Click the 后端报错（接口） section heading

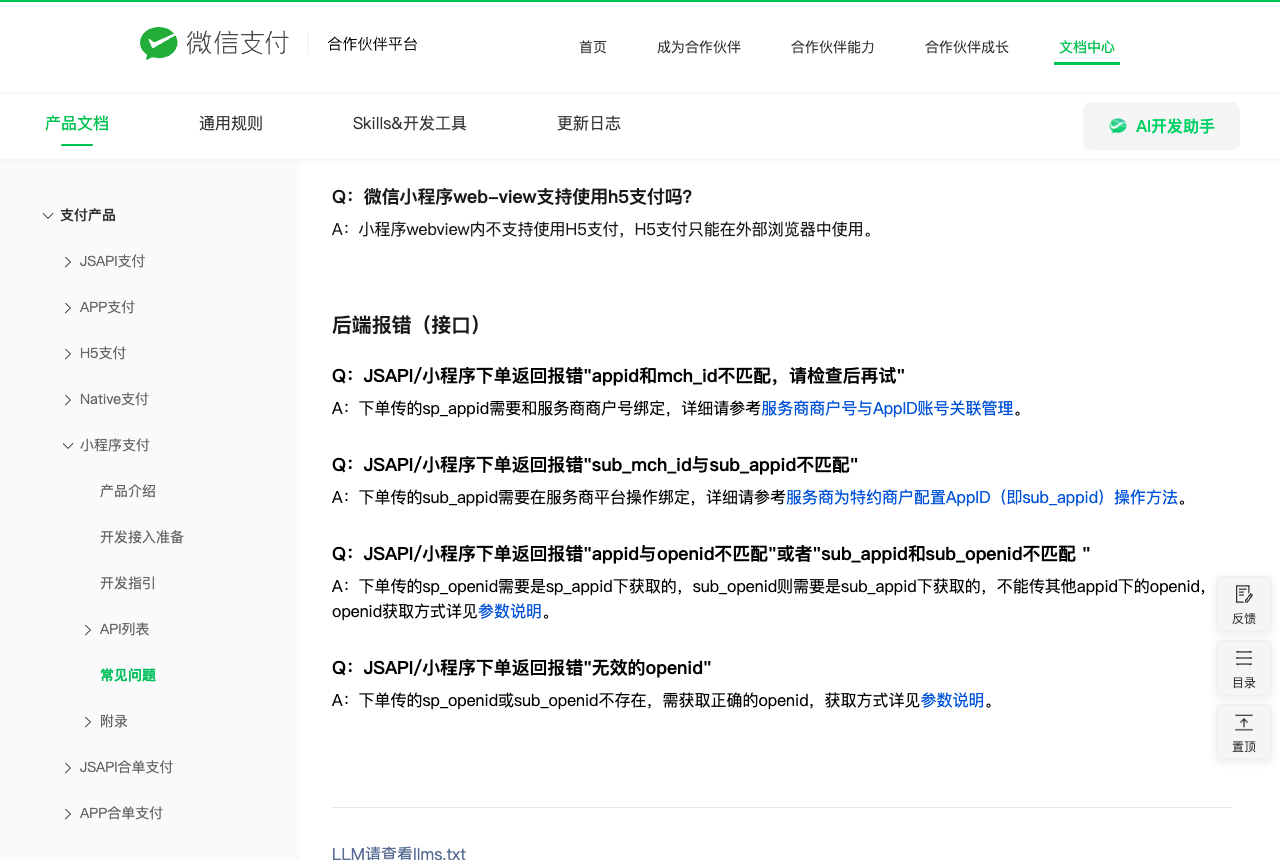(x=411, y=325)
